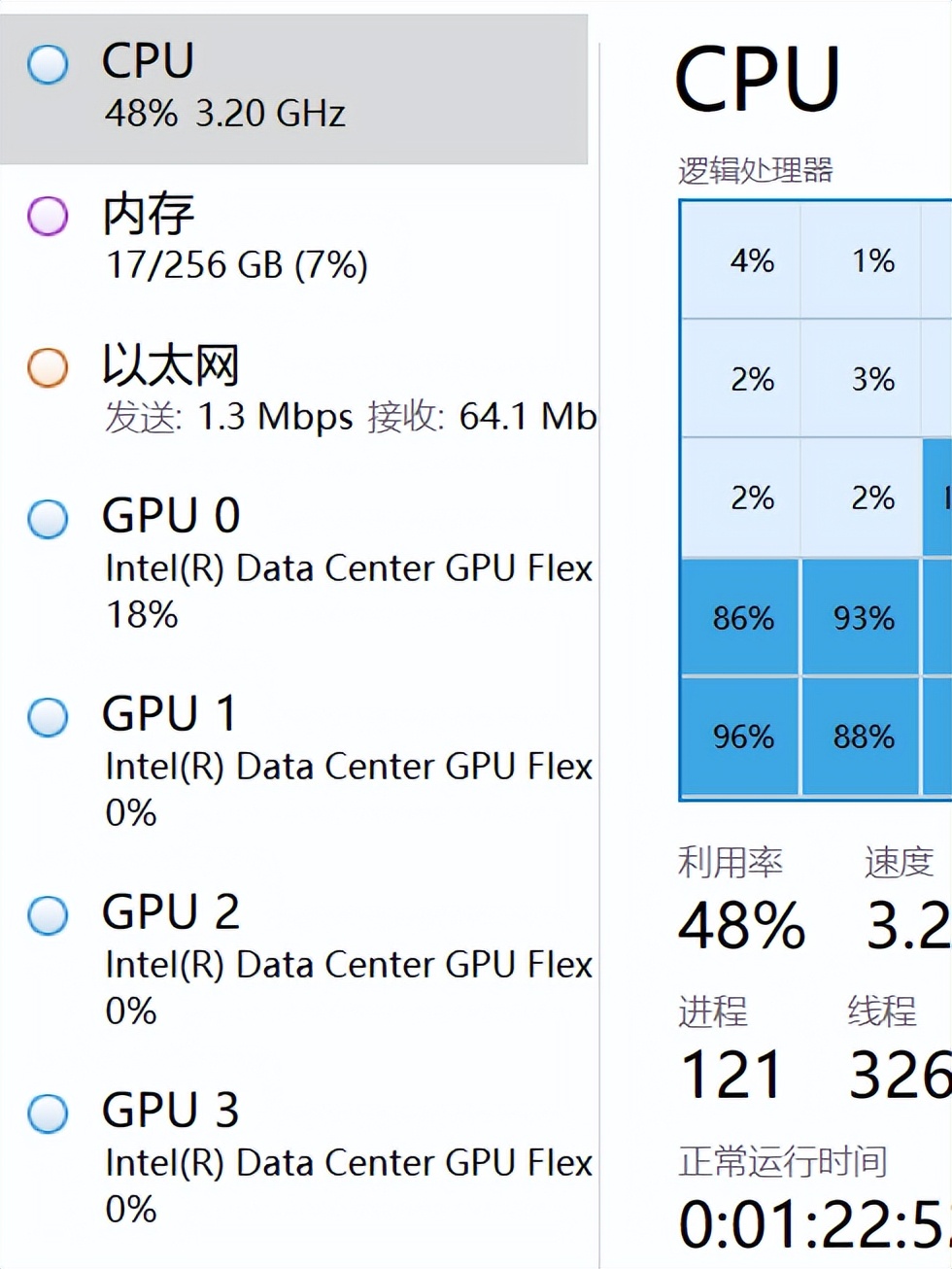Click the logical processor cell showing 96%
Viewport: 952px width, 1269px height.
[741, 737]
